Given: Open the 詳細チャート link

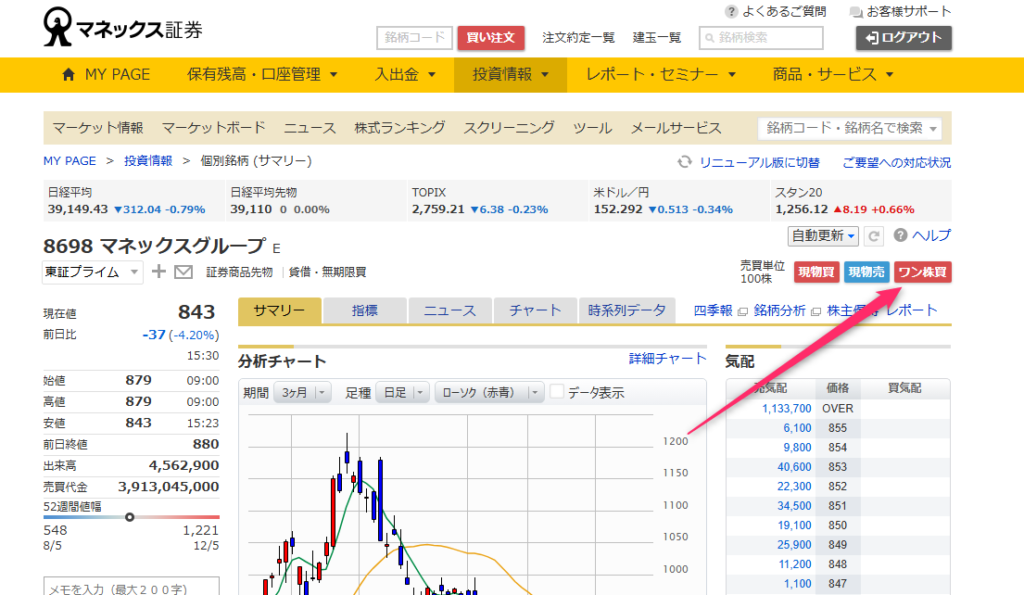Looking at the screenshot, I should pos(667,359).
